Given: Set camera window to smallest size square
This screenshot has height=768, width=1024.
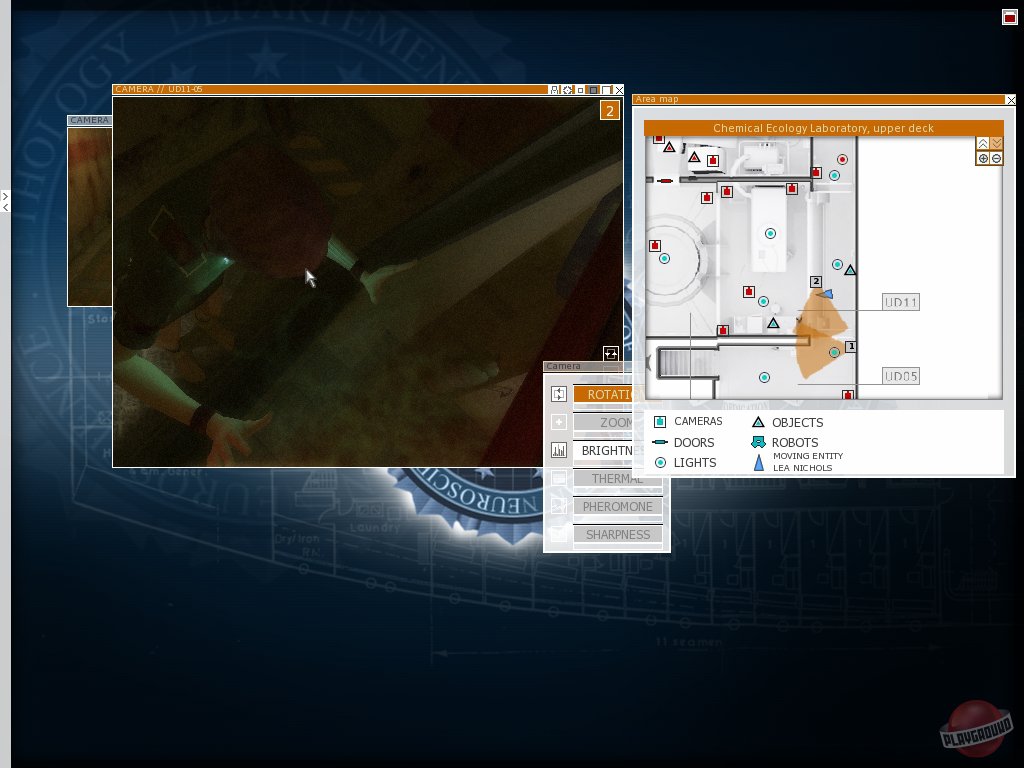Looking at the screenshot, I should [580, 90].
